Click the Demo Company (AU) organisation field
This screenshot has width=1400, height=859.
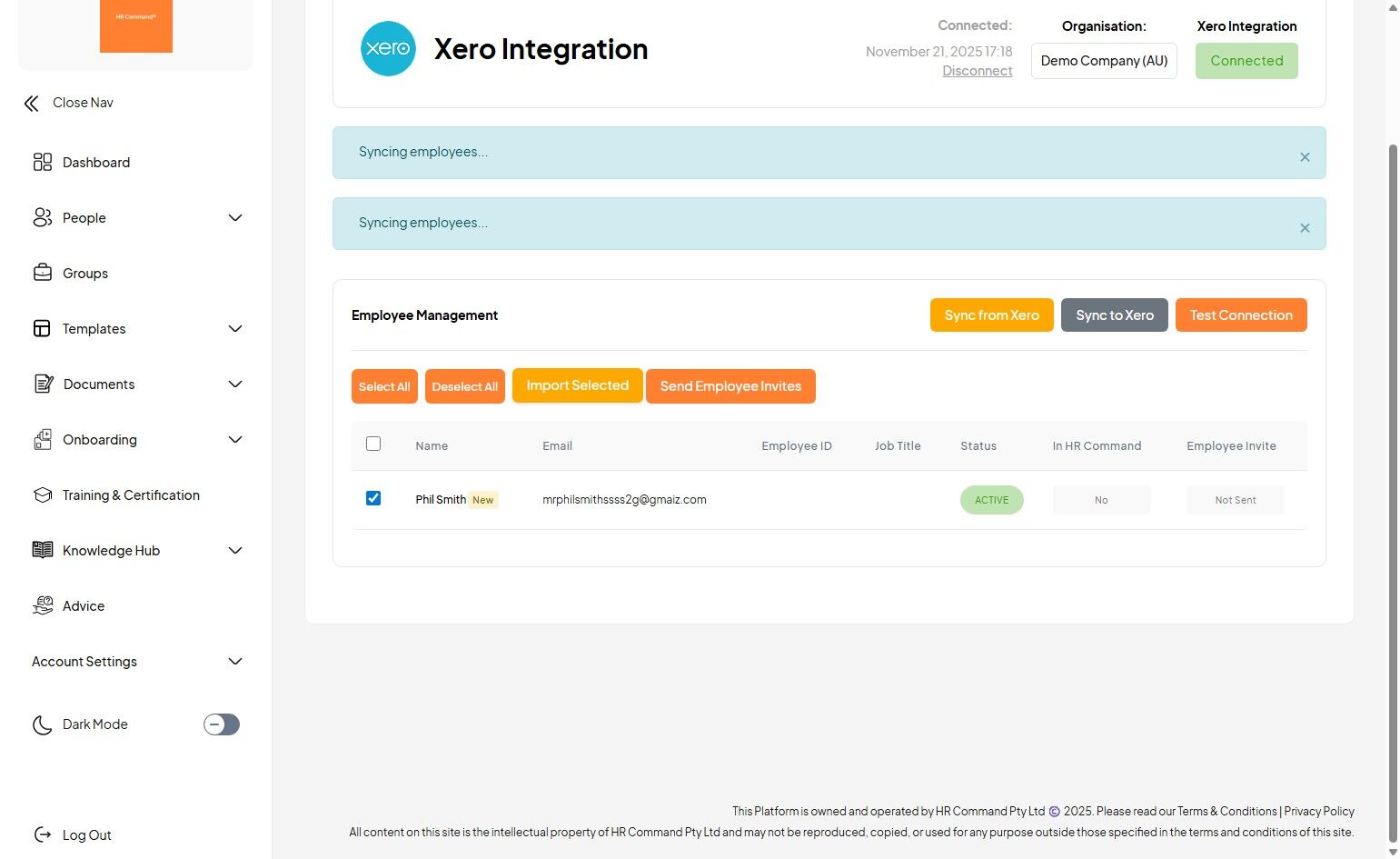click(1104, 61)
